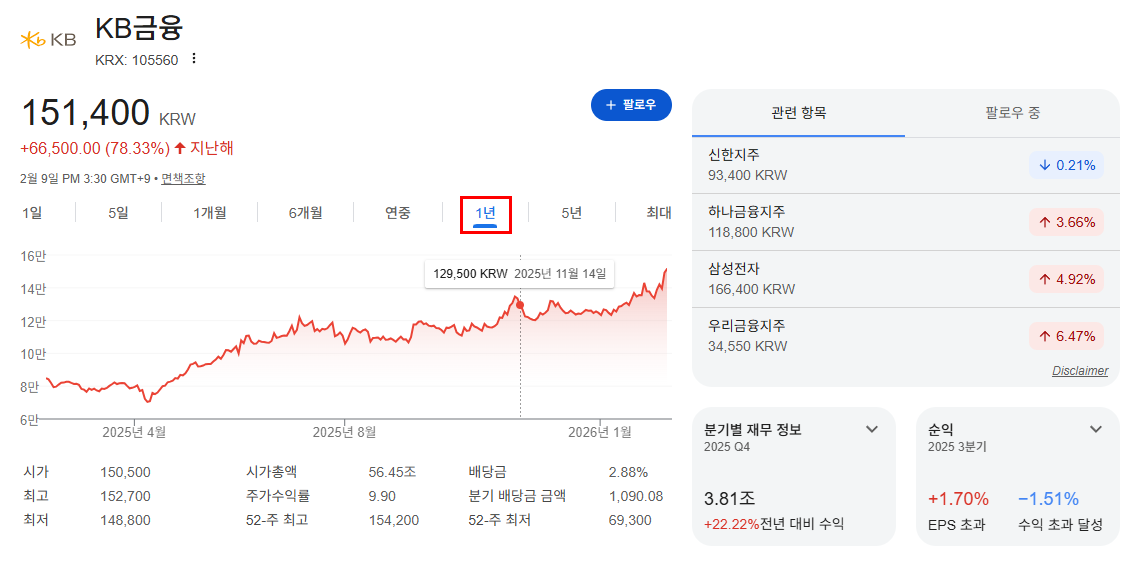The image size is (1133, 561).
Task: Click the 팔로우 follow button
Action: (x=631, y=105)
